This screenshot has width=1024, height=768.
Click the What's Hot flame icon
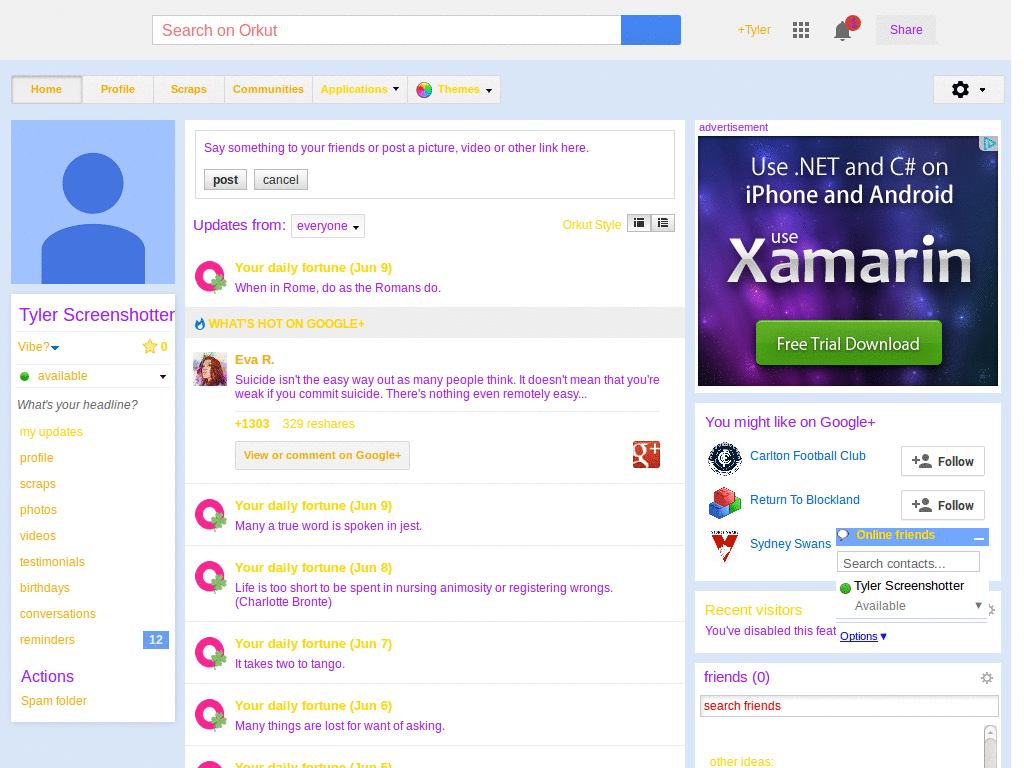(200, 323)
